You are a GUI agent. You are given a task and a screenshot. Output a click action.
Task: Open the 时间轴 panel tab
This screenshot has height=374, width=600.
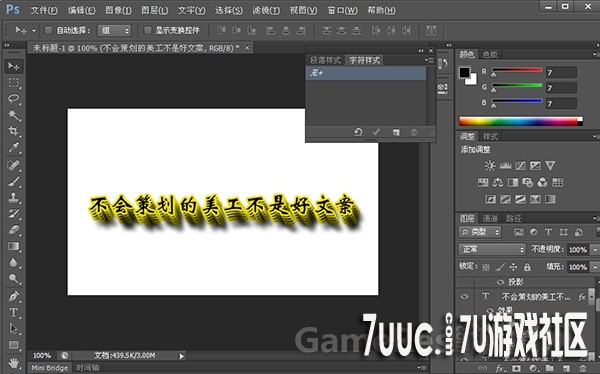tap(88, 368)
